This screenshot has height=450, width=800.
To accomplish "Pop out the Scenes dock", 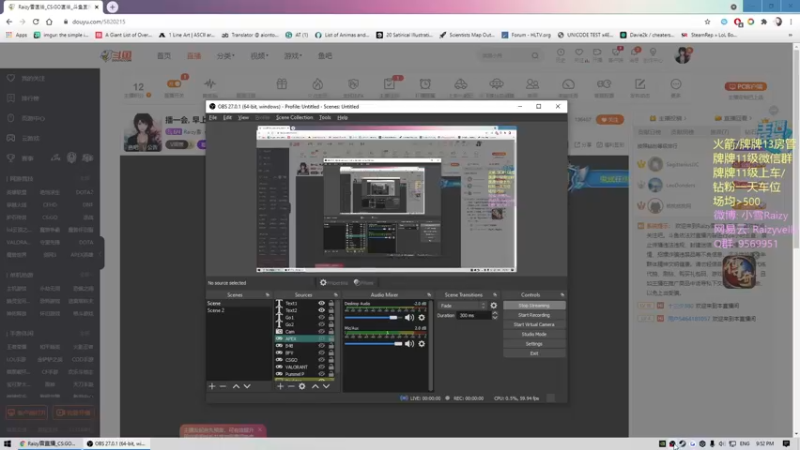I will pos(267,295).
